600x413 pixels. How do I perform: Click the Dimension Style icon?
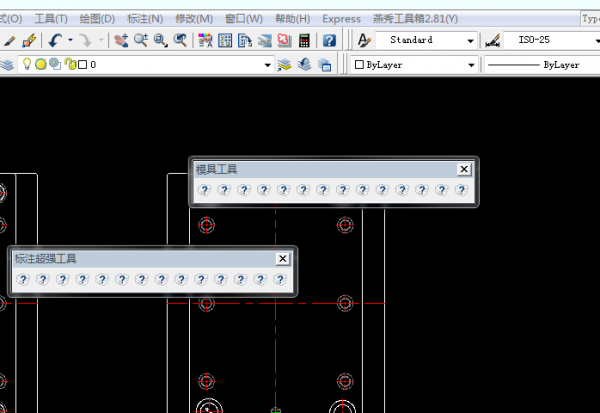tap(492, 40)
